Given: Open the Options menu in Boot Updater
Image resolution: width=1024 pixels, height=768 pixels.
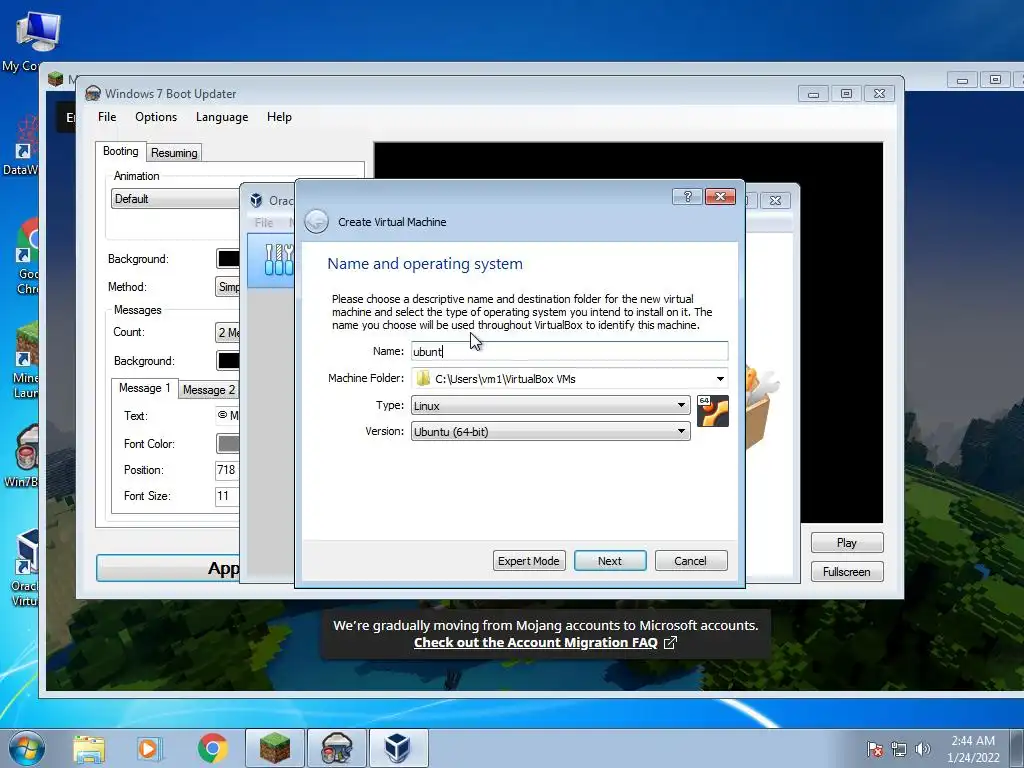Looking at the screenshot, I should (156, 117).
